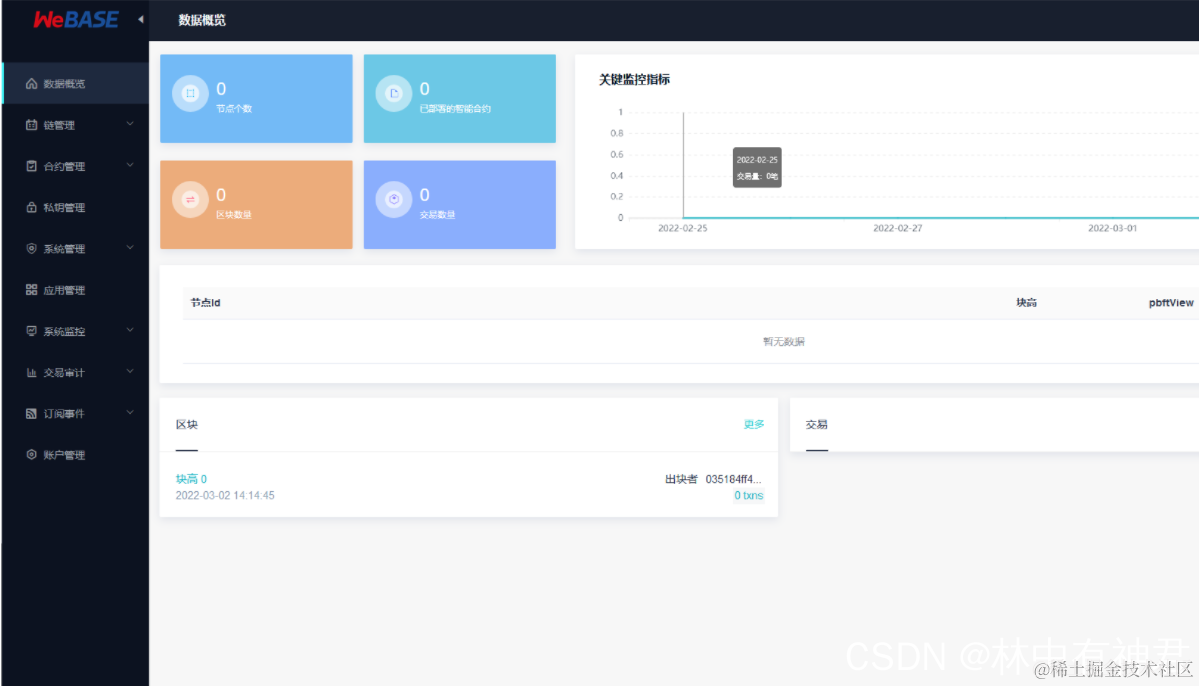Expand the 链管理 submenu chevron

pos(130,125)
